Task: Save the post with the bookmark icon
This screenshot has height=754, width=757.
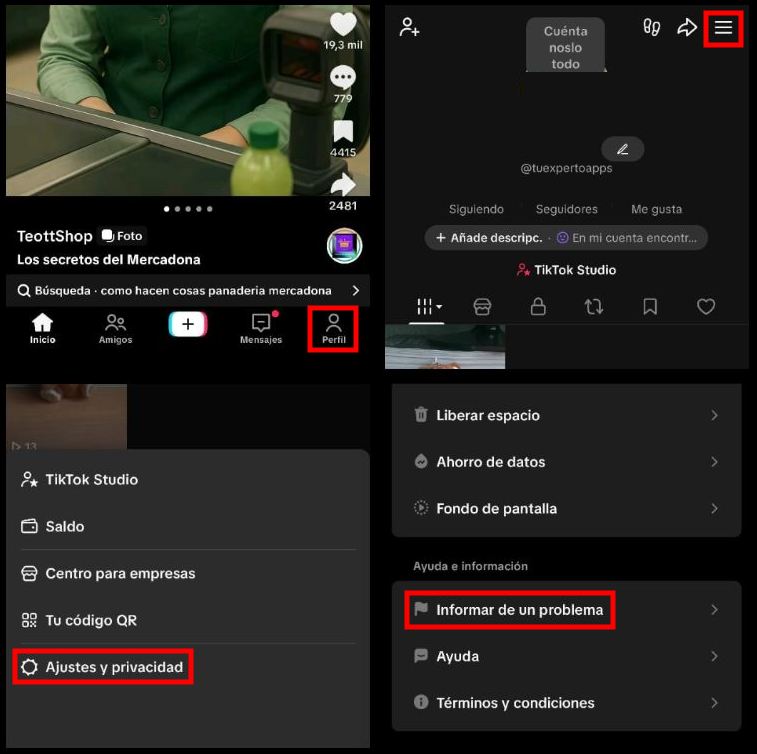Action: tap(343, 131)
